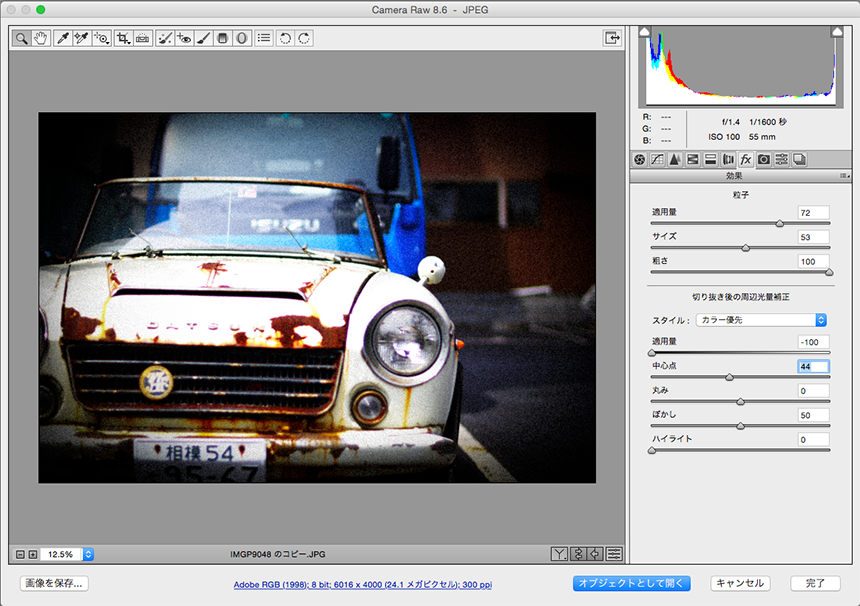The width and height of the screenshot is (860, 606).
Task: Select the Red Eye Removal tool
Action: click(x=184, y=38)
